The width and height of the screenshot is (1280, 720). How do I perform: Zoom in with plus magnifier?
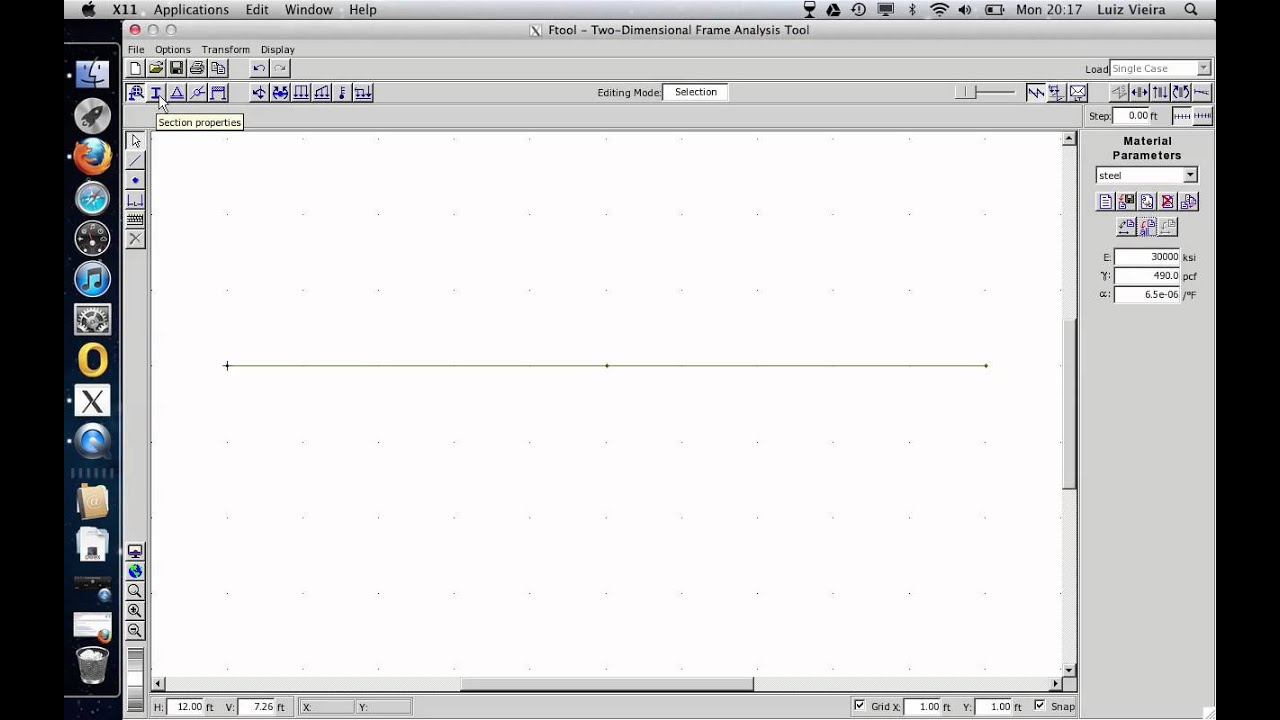[x=135, y=611]
